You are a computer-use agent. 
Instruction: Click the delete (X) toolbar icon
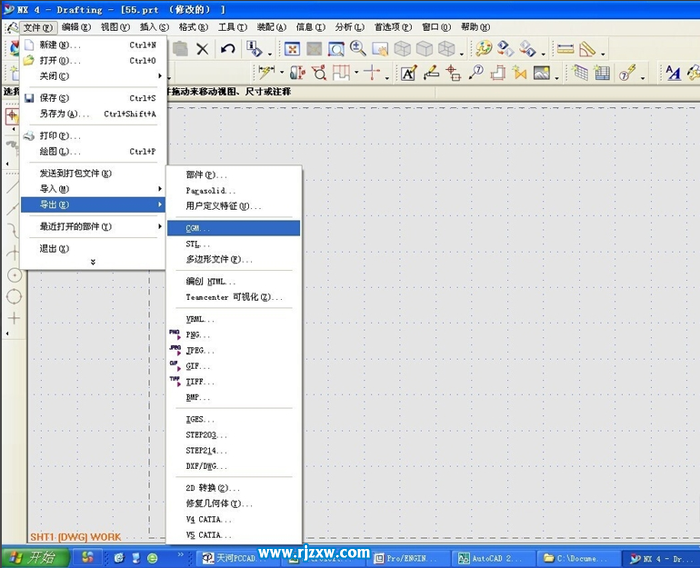point(202,49)
